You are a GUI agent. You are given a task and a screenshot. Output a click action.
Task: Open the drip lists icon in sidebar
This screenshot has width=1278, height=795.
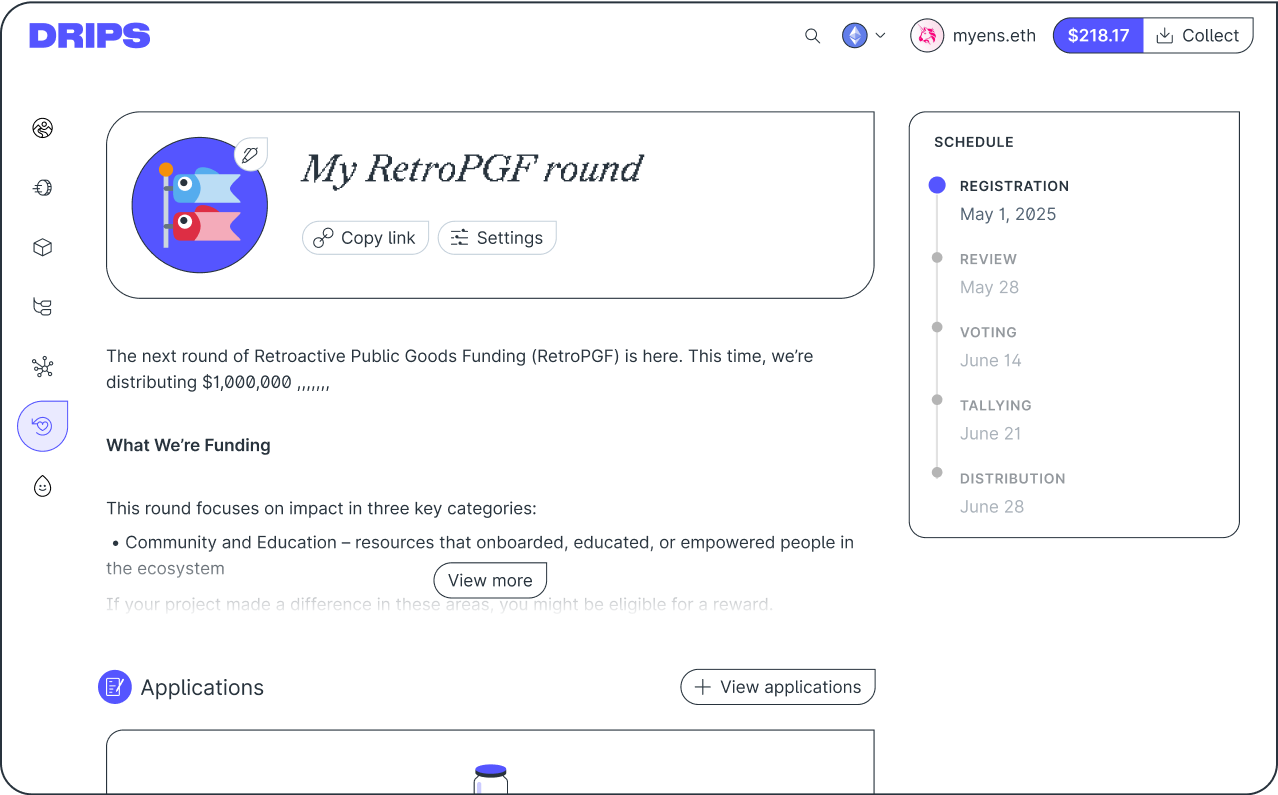click(x=42, y=307)
